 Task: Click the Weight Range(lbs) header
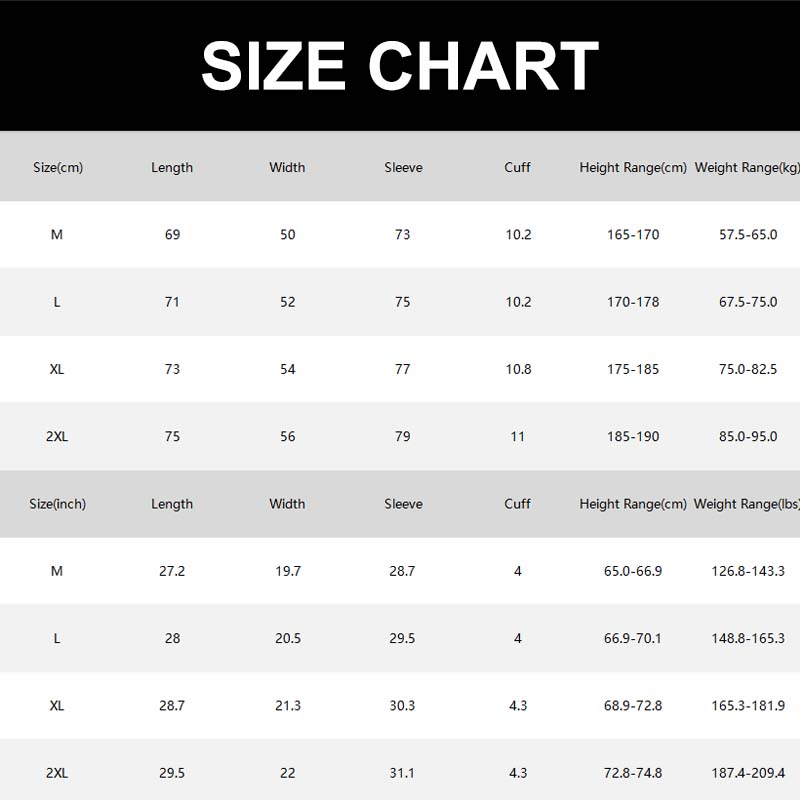point(747,504)
